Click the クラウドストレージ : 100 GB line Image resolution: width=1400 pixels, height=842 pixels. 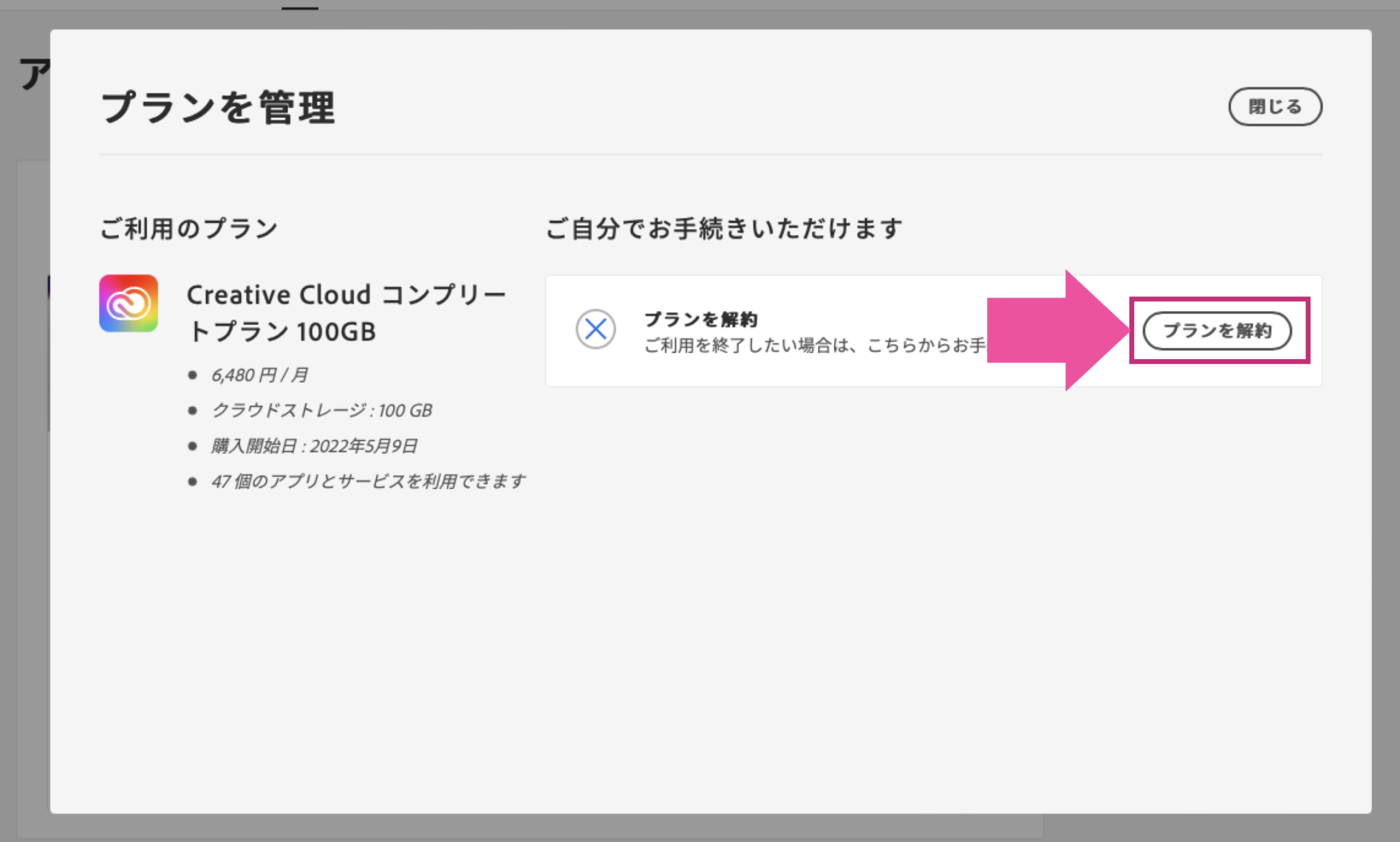click(x=321, y=410)
